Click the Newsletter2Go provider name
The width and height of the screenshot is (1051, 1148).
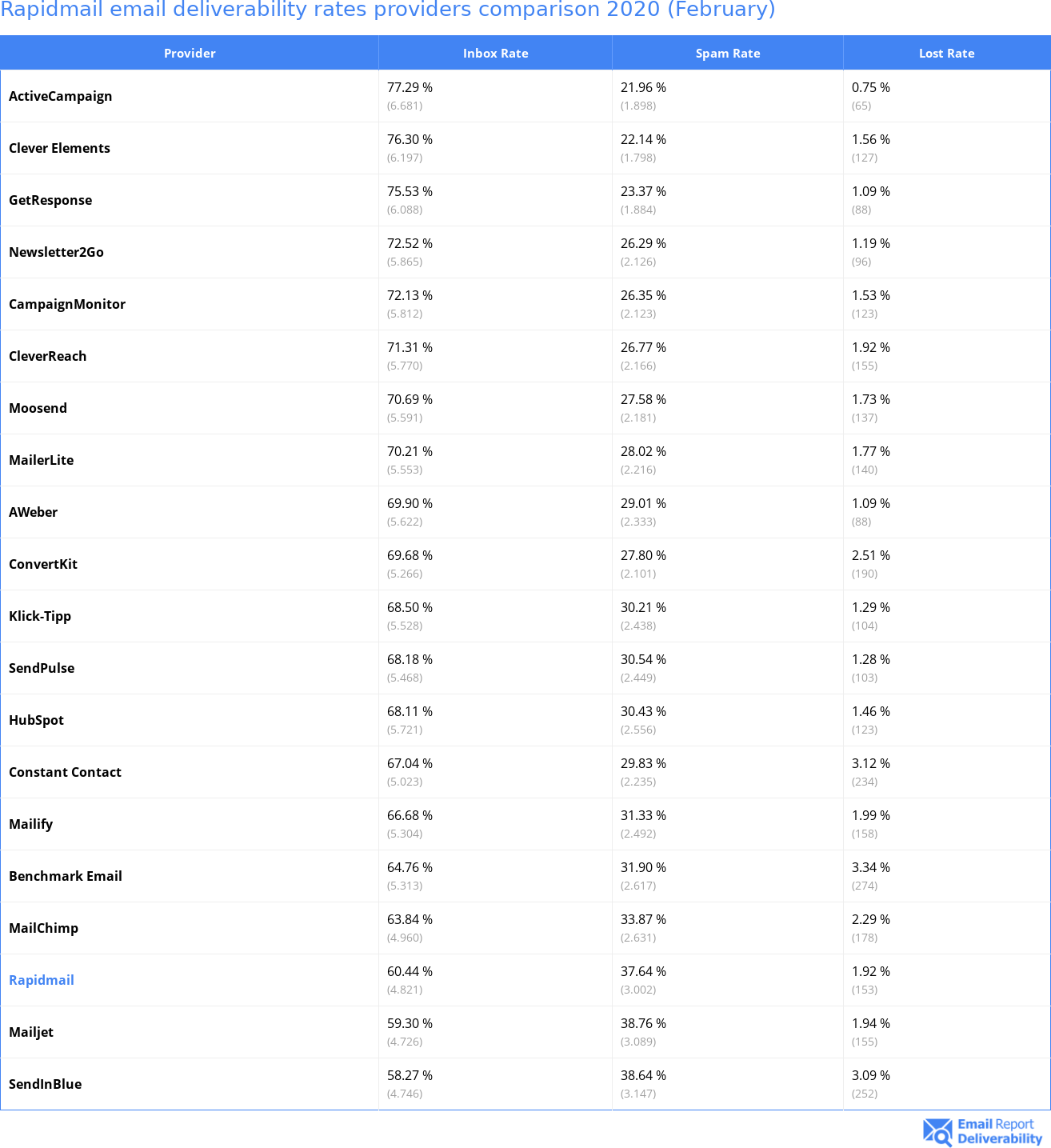coord(57,252)
